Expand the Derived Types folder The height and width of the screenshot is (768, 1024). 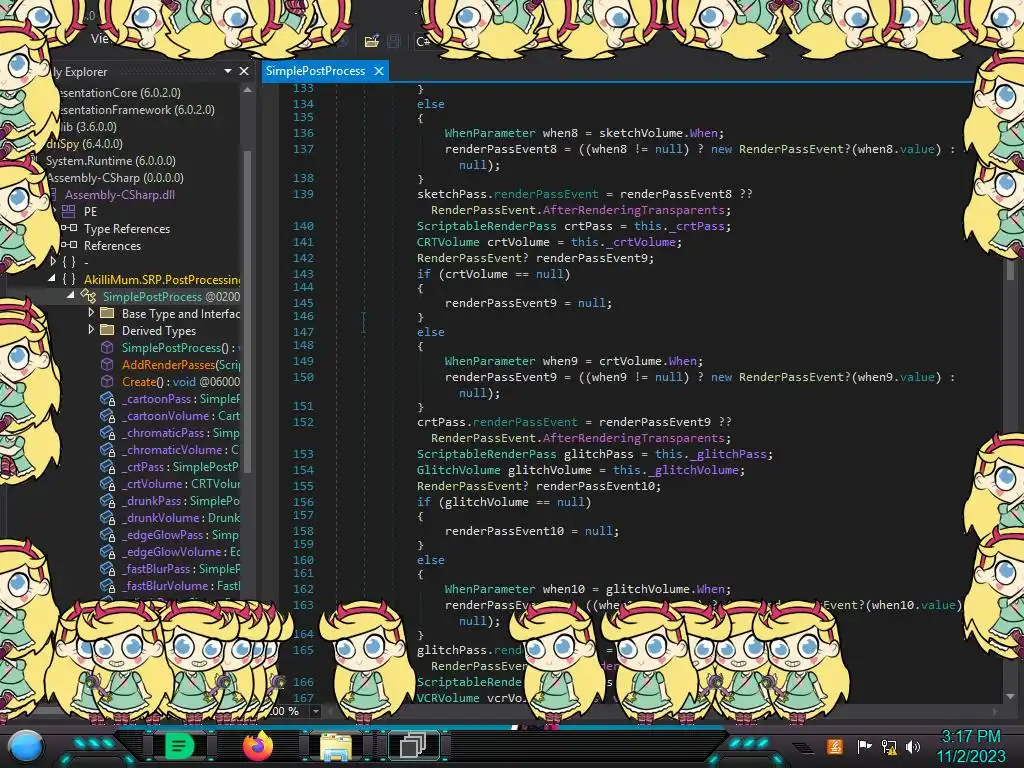pyautogui.click(x=91, y=330)
